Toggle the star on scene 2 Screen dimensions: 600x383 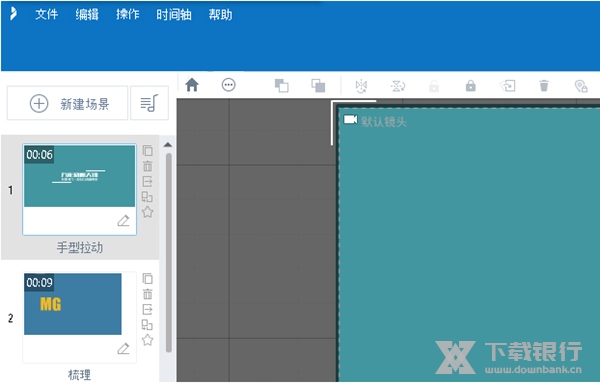(x=147, y=340)
